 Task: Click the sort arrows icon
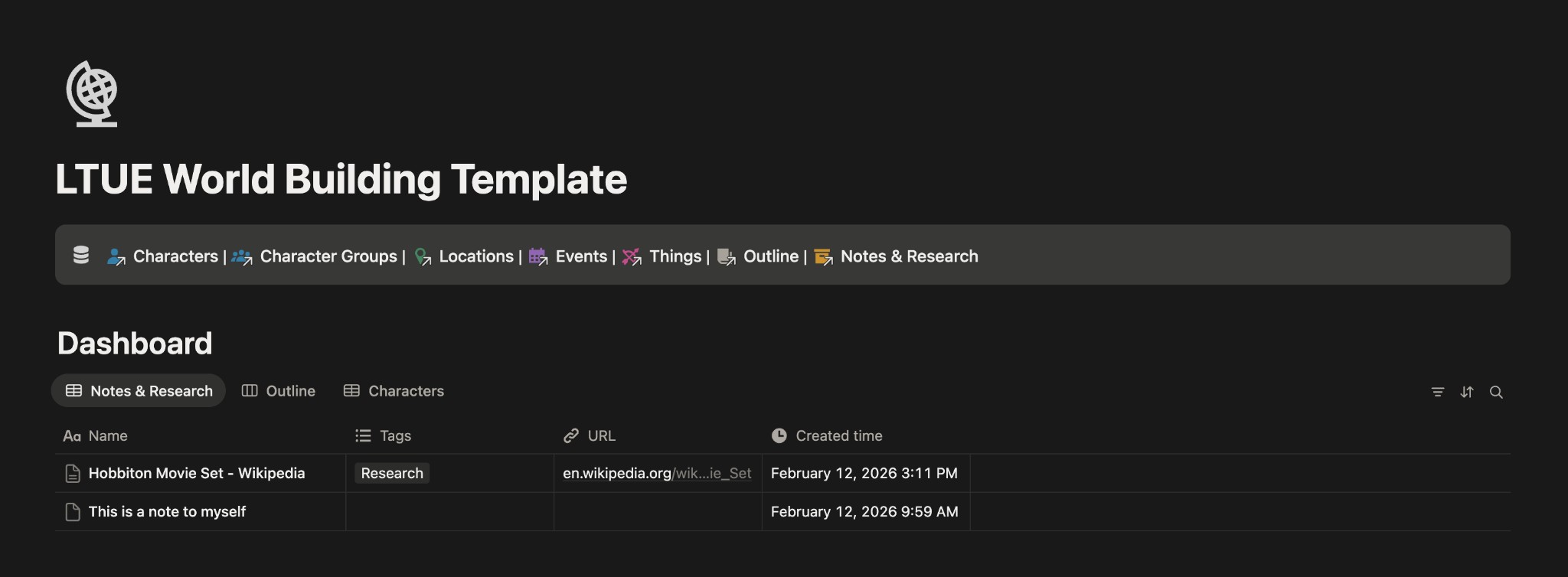click(x=1466, y=392)
